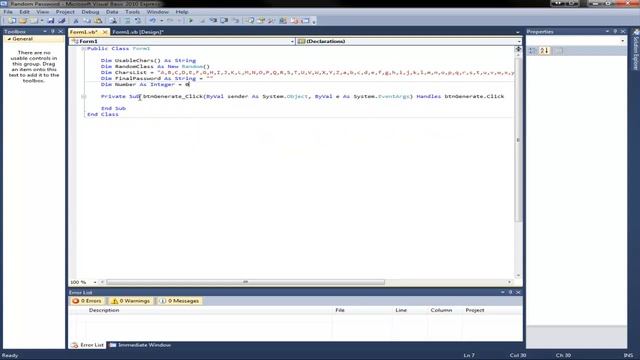Open the Debug menu
Viewport: 640px width, 360px height.
point(90,12)
